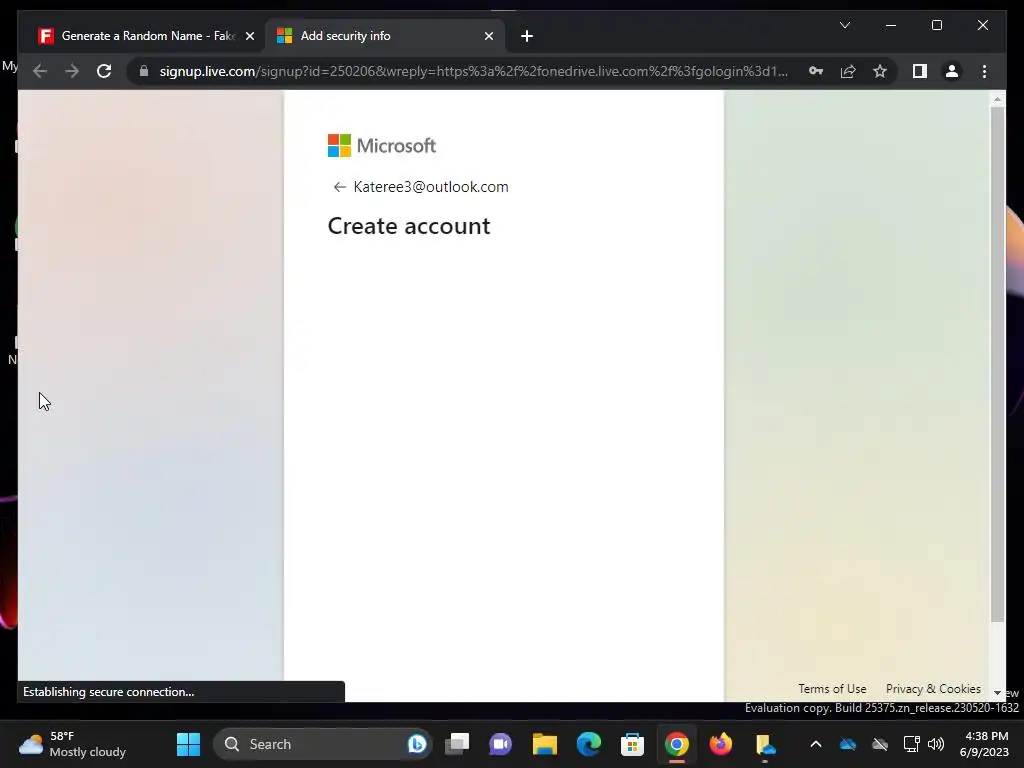Bookmark this tab with star icon
The image size is (1024, 768).
[880, 71]
